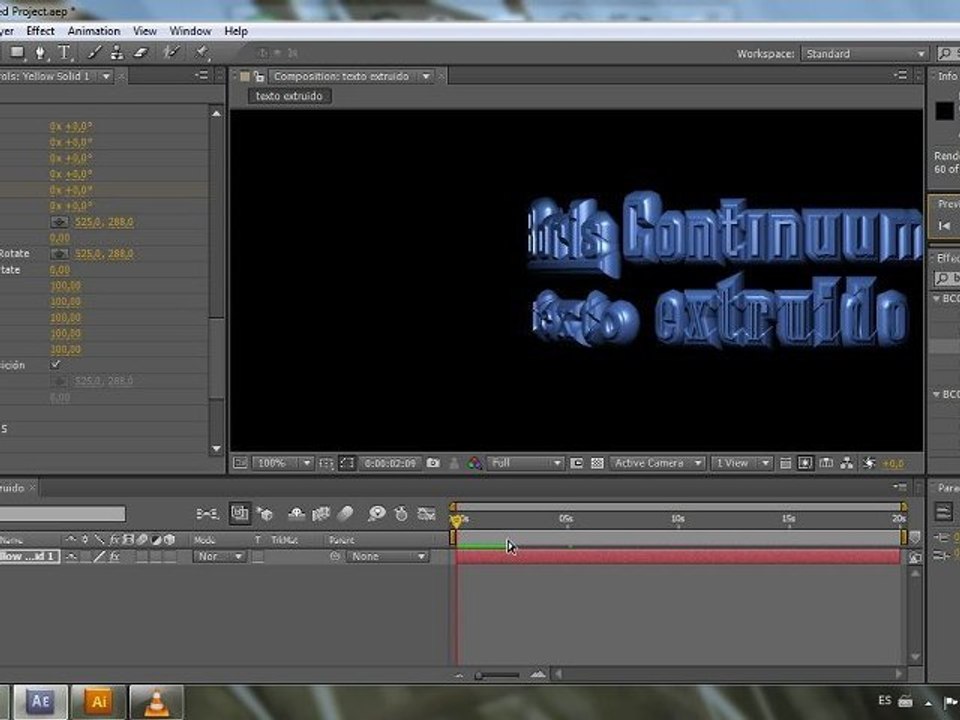
Task: Open the Window menu
Action: (x=190, y=31)
